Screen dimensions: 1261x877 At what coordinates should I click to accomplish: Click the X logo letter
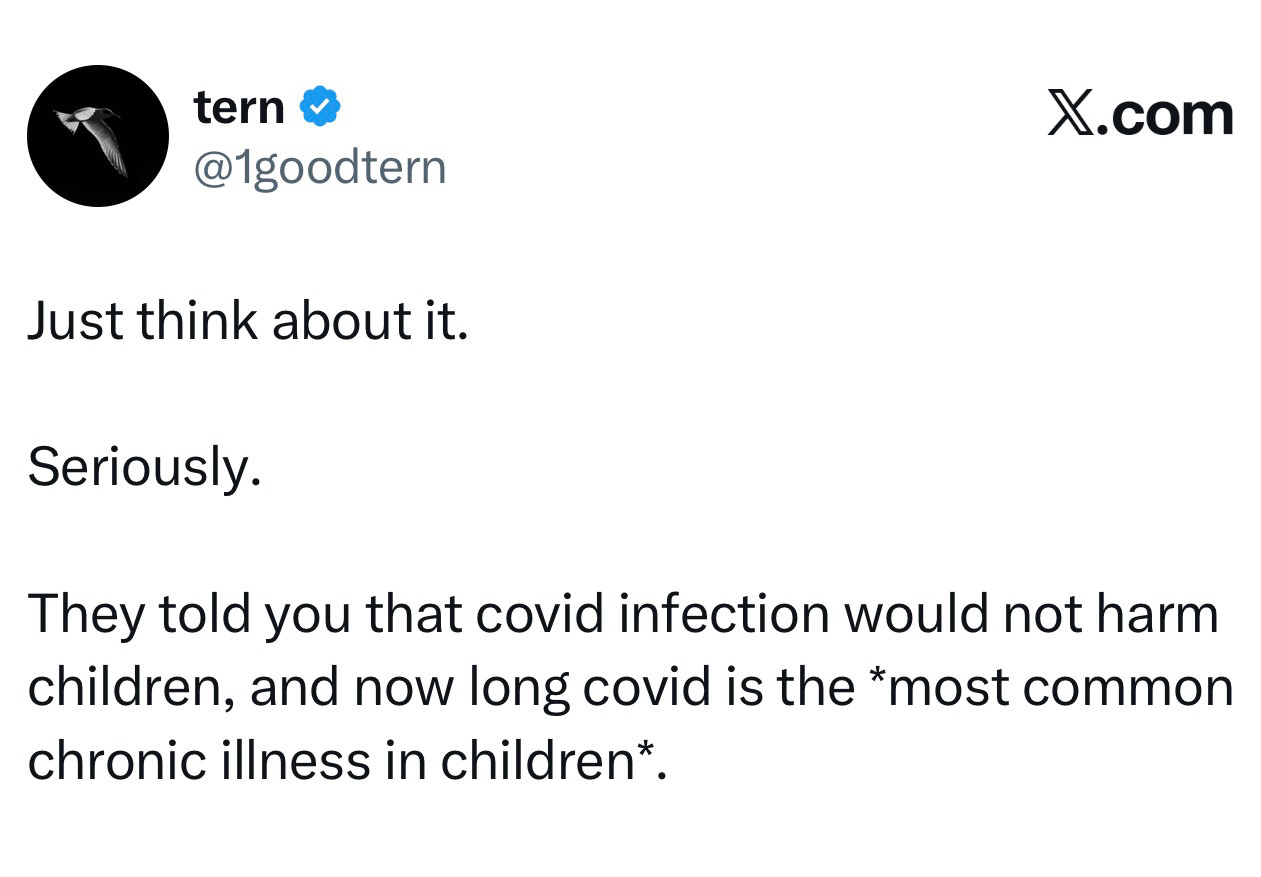pyautogui.click(x=1072, y=113)
